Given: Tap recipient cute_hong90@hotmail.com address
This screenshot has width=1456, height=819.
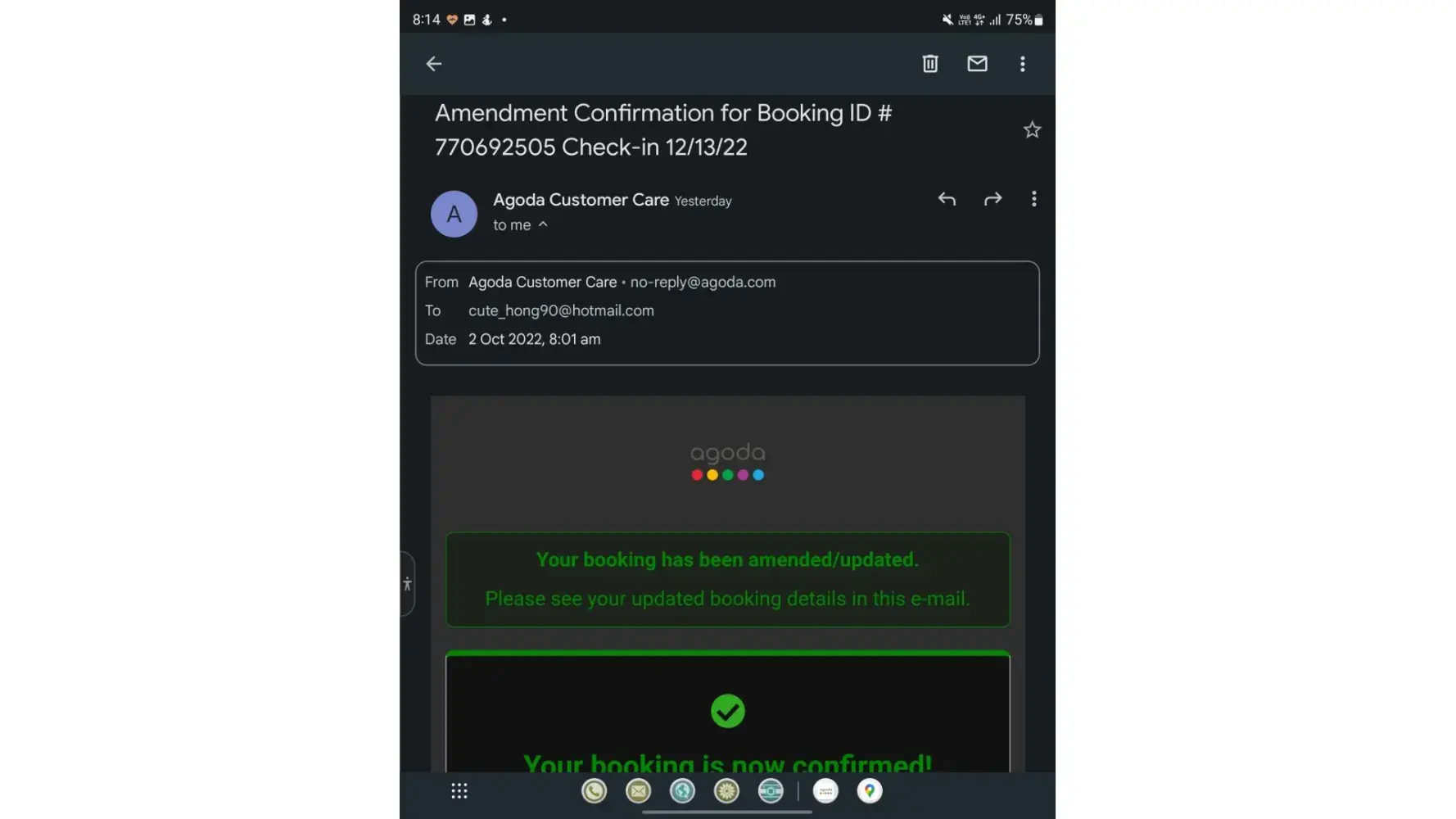Looking at the screenshot, I should point(561,310).
